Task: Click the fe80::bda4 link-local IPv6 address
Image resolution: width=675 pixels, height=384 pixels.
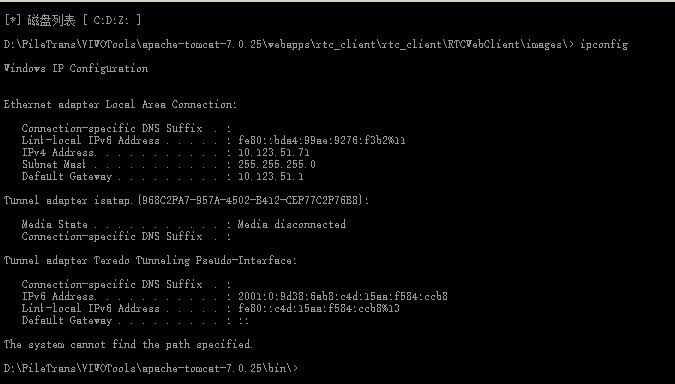Action: pyautogui.click(x=322, y=140)
